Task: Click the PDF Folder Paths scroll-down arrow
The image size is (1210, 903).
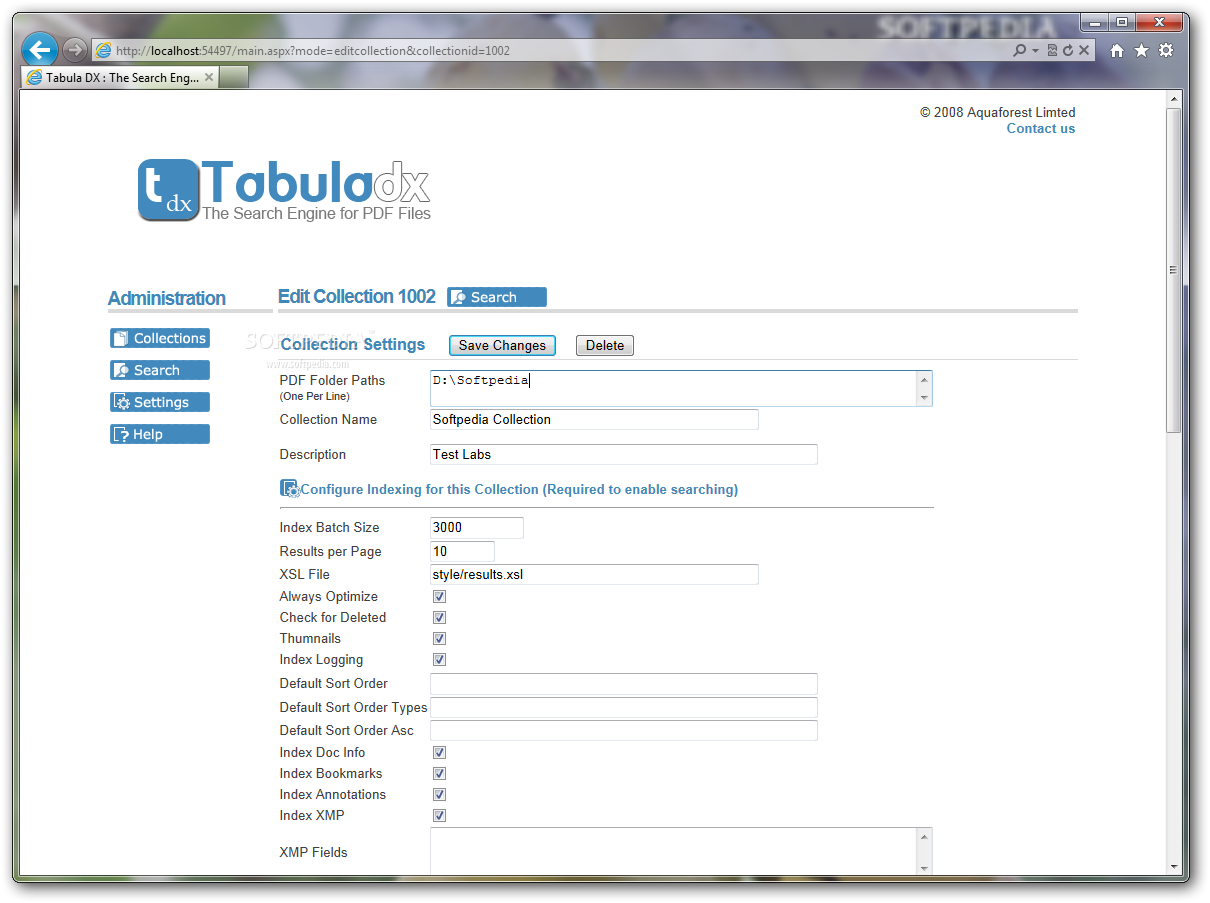Action: 924,397
